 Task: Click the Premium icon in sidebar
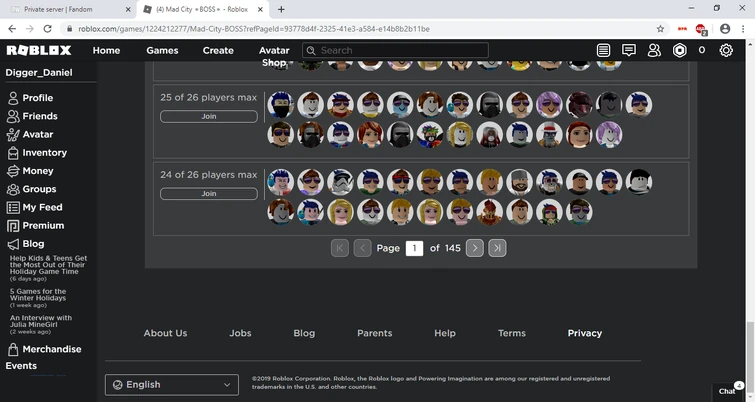(x=13, y=226)
